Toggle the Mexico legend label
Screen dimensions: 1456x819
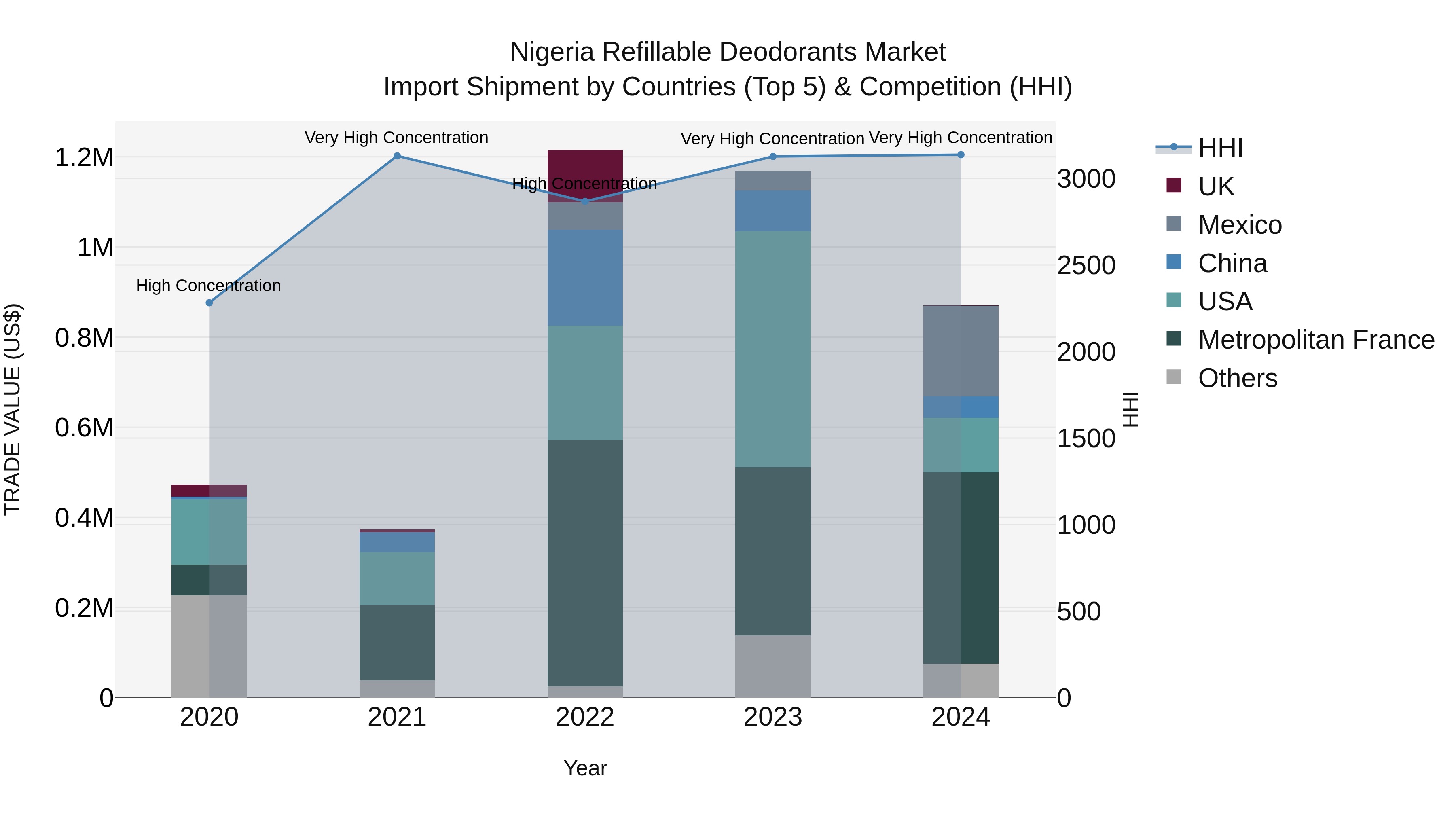point(1240,225)
